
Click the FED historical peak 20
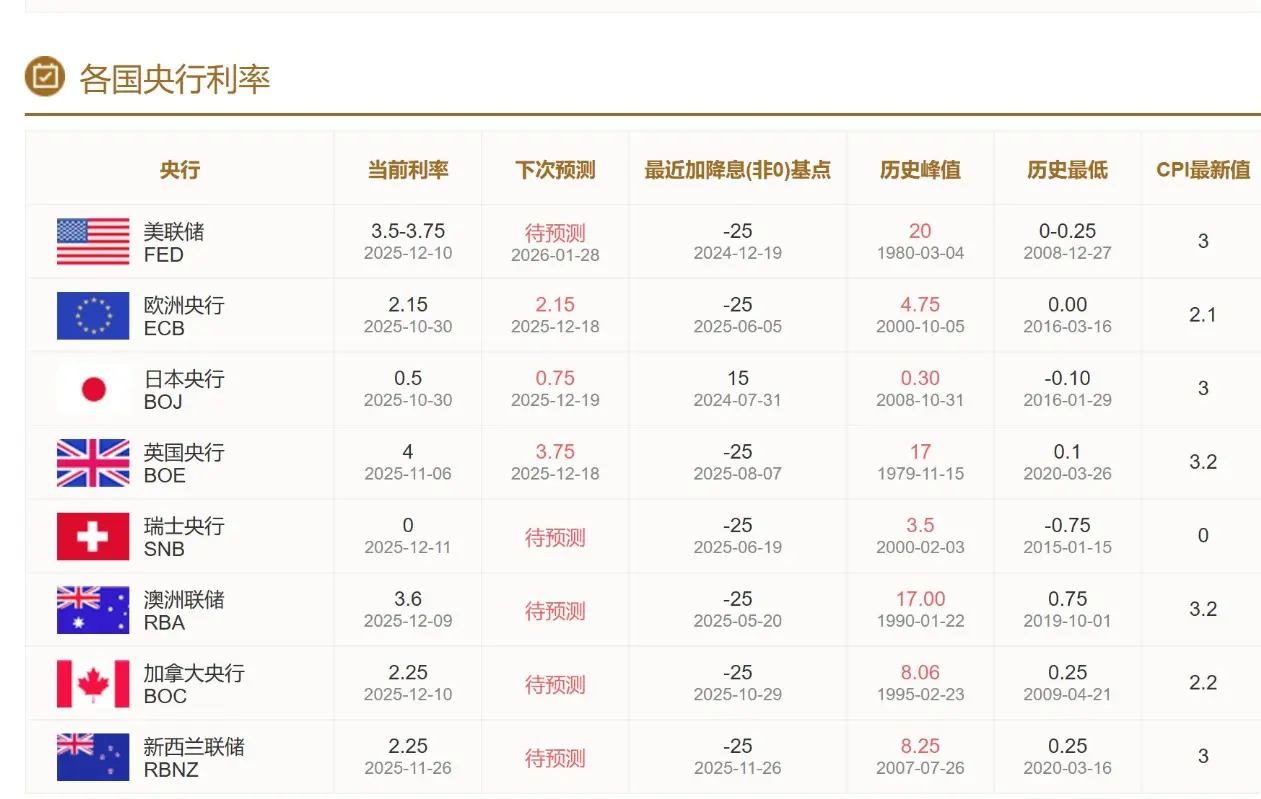(x=920, y=231)
